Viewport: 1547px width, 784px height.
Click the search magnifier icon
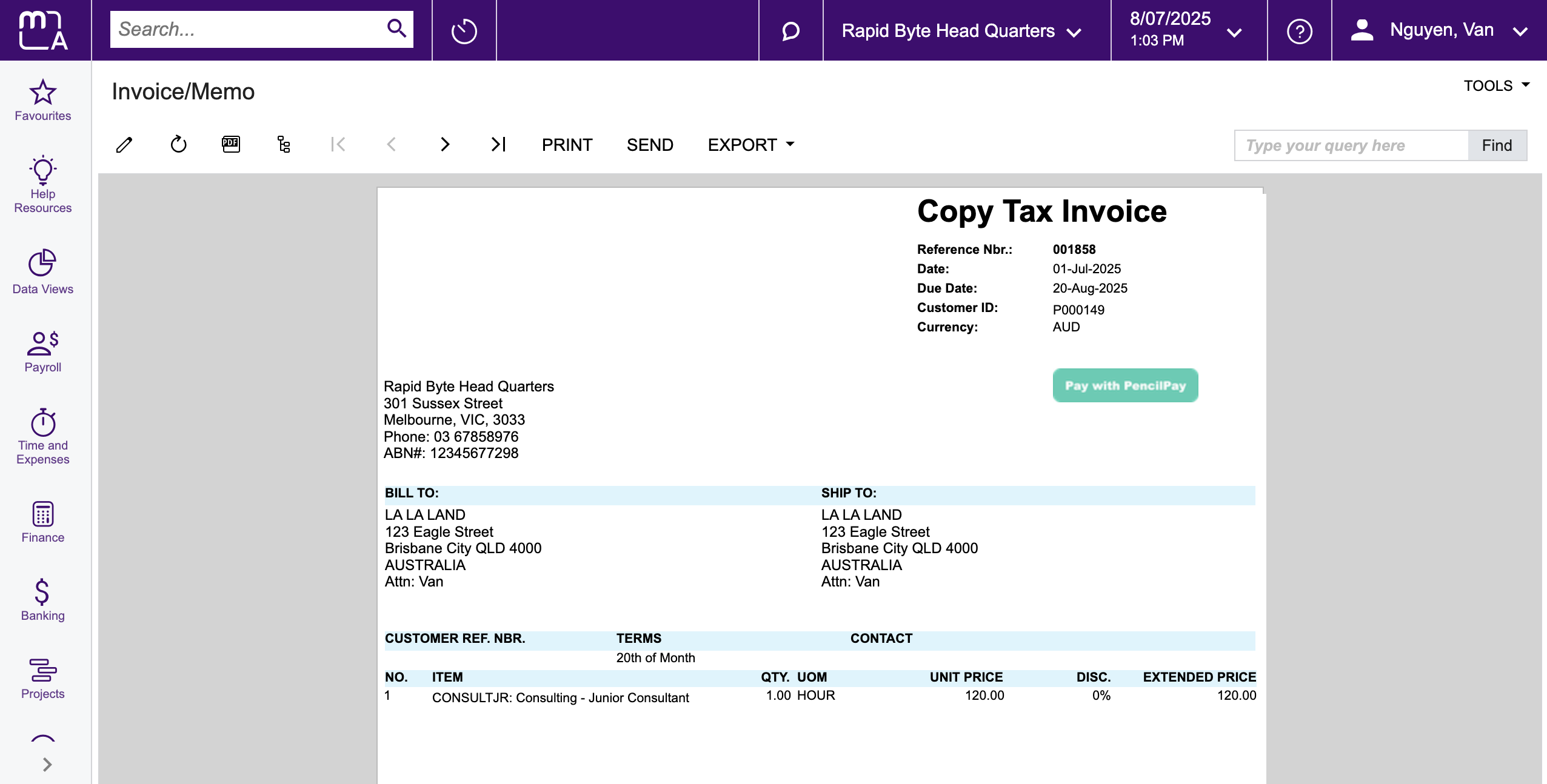396,28
